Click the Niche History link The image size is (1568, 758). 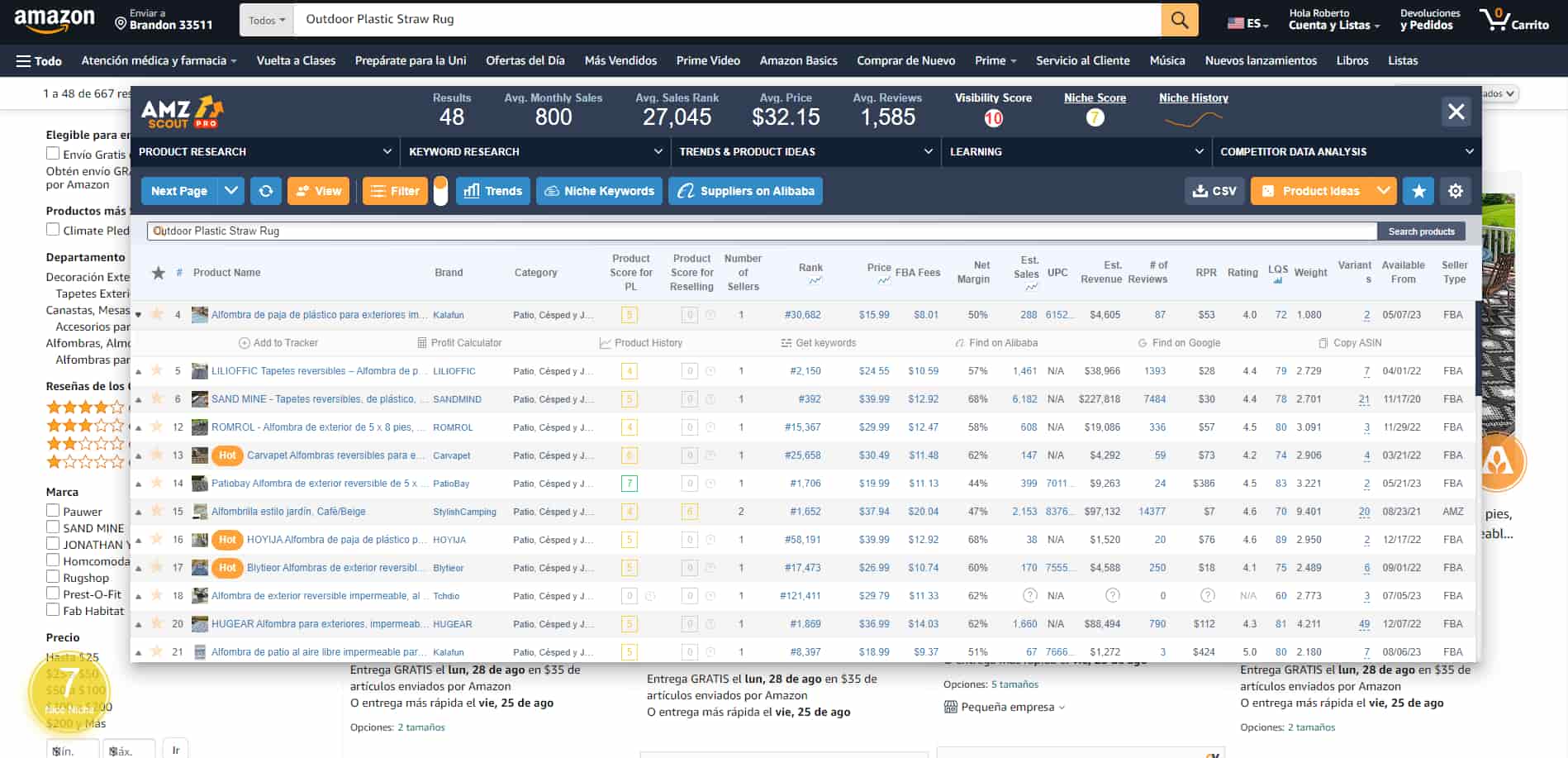[1193, 98]
